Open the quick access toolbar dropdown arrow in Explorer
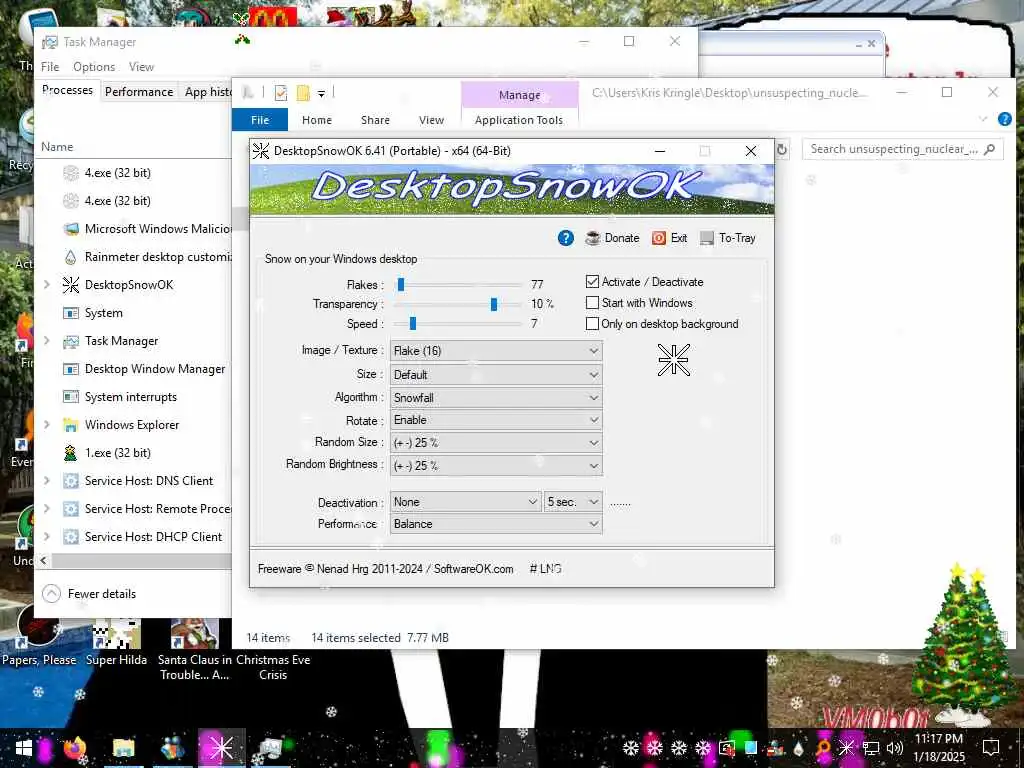Screen dimensions: 1024x768 (x=321, y=94)
